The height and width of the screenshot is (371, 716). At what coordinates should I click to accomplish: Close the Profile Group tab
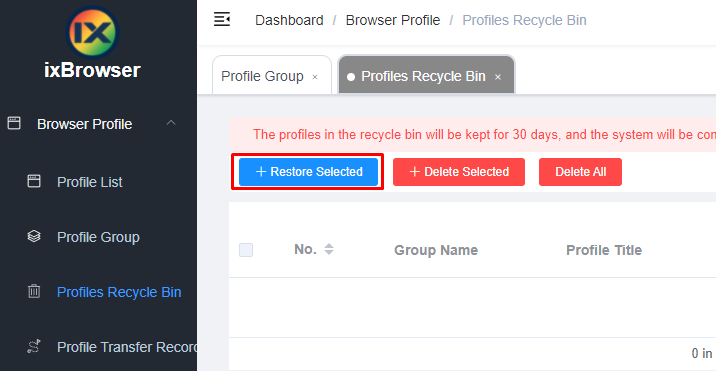tap(315, 77)
